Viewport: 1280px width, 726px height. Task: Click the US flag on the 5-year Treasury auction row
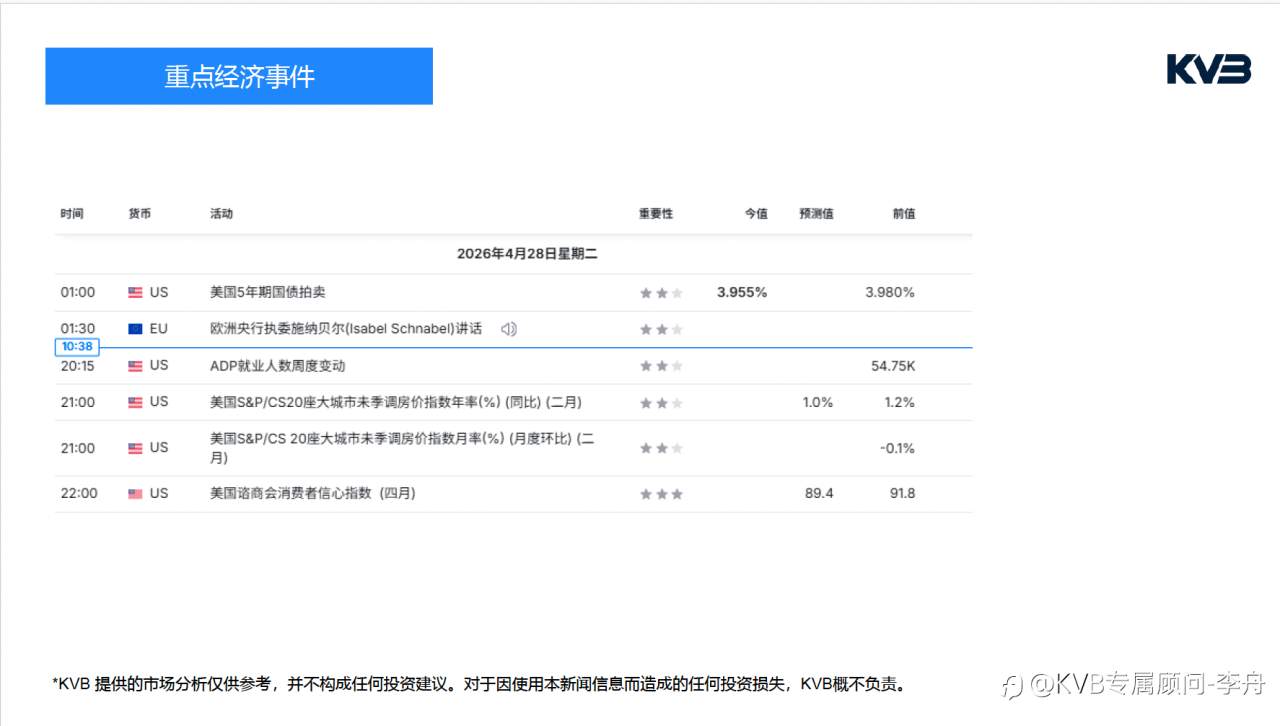[x=133, y=292]
